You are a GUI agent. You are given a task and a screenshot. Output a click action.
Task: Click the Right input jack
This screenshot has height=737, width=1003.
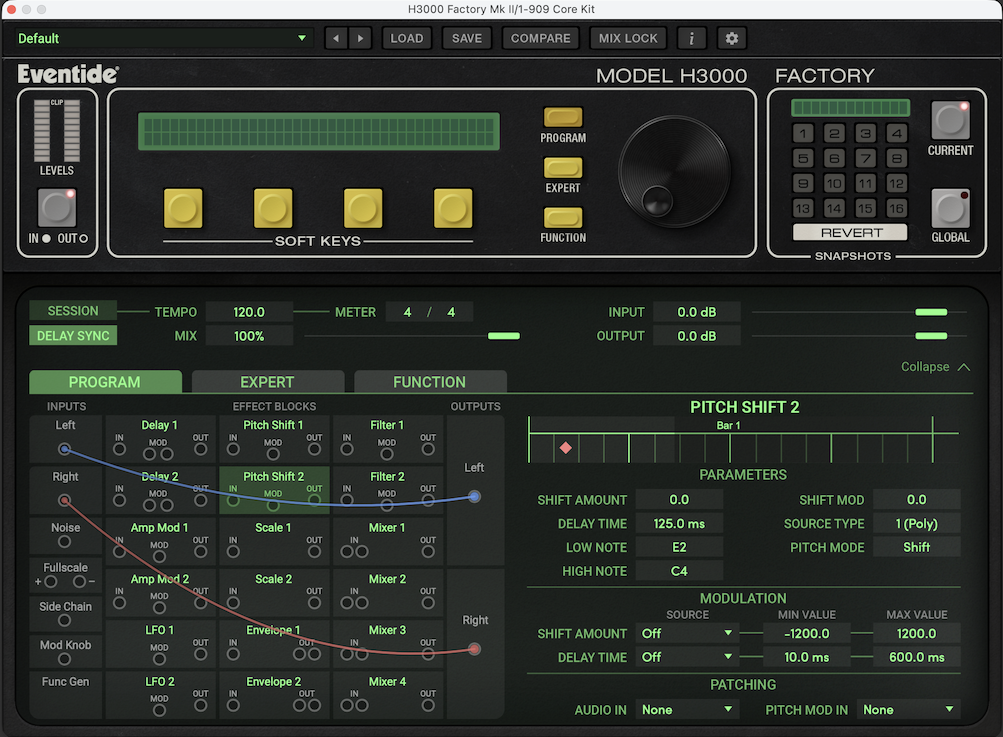coord(64,500)
